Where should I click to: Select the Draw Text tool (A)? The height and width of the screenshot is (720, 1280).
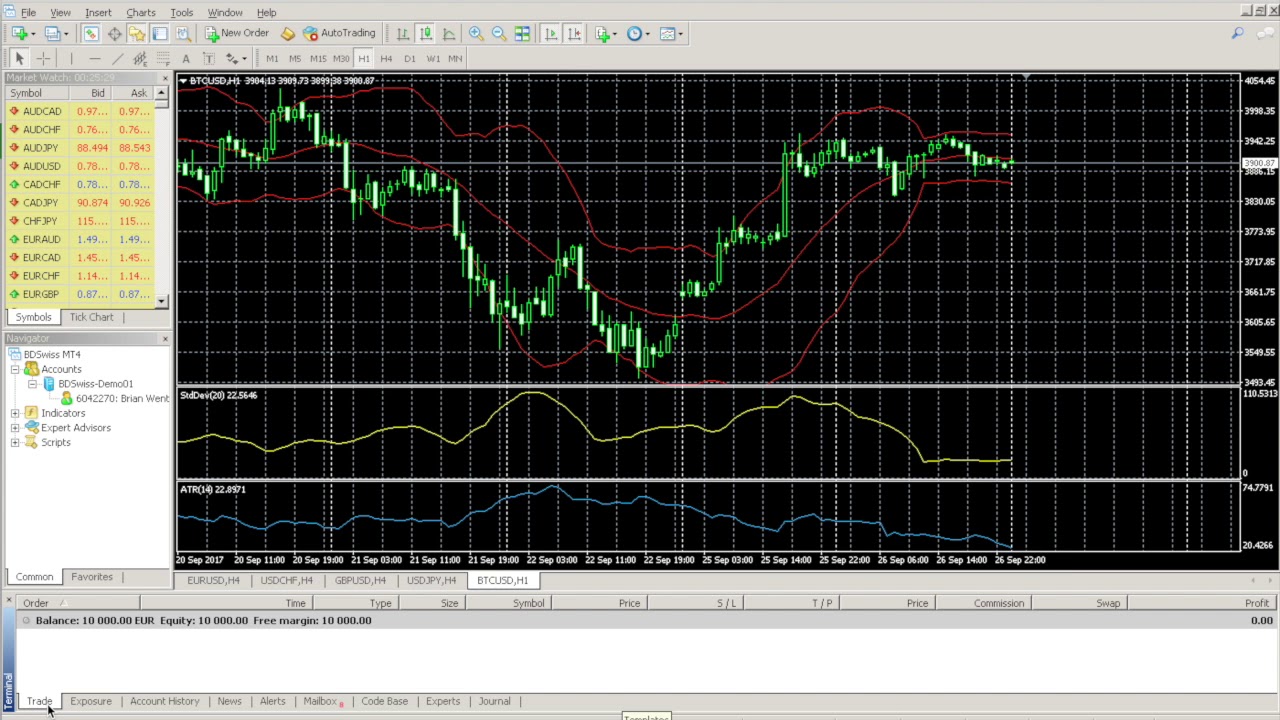pyautogui.click(x=186, y=58)
